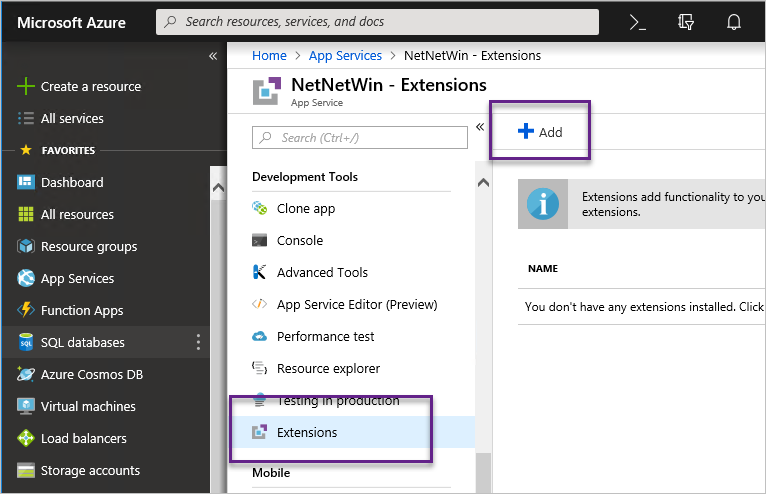This screenshot has width=766, height=494.
Task: Click the NetNetWin - Extensions breadcrumb text
Action: click(472, 56)
